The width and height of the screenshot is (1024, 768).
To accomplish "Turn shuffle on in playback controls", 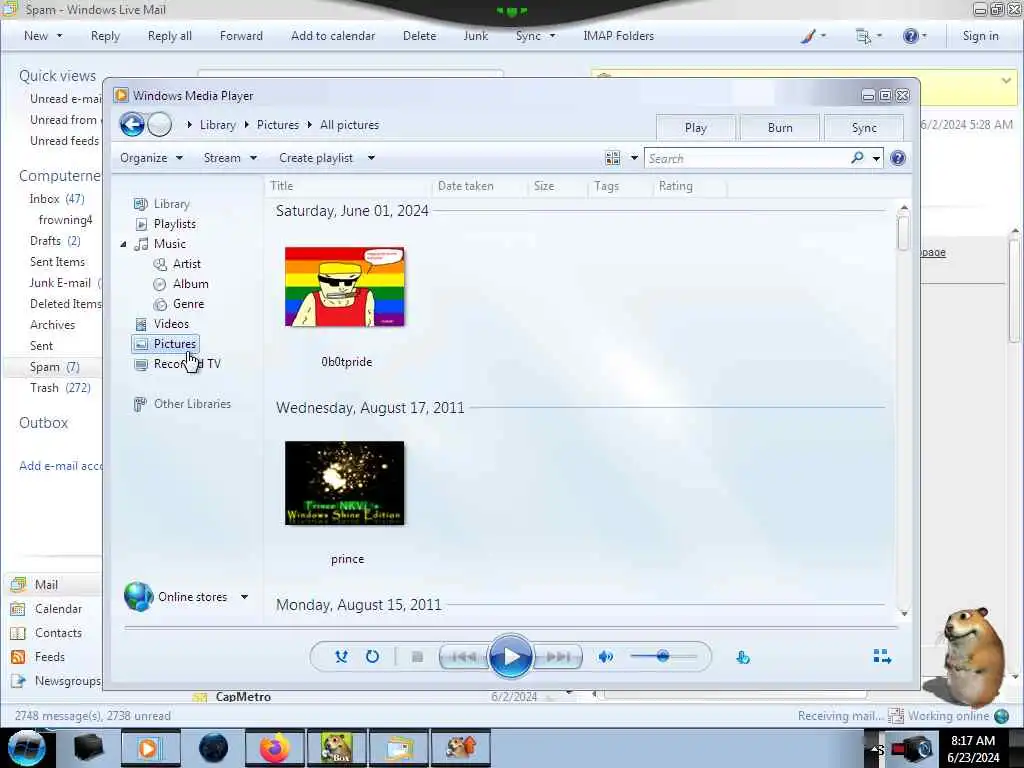I will 341,656.
